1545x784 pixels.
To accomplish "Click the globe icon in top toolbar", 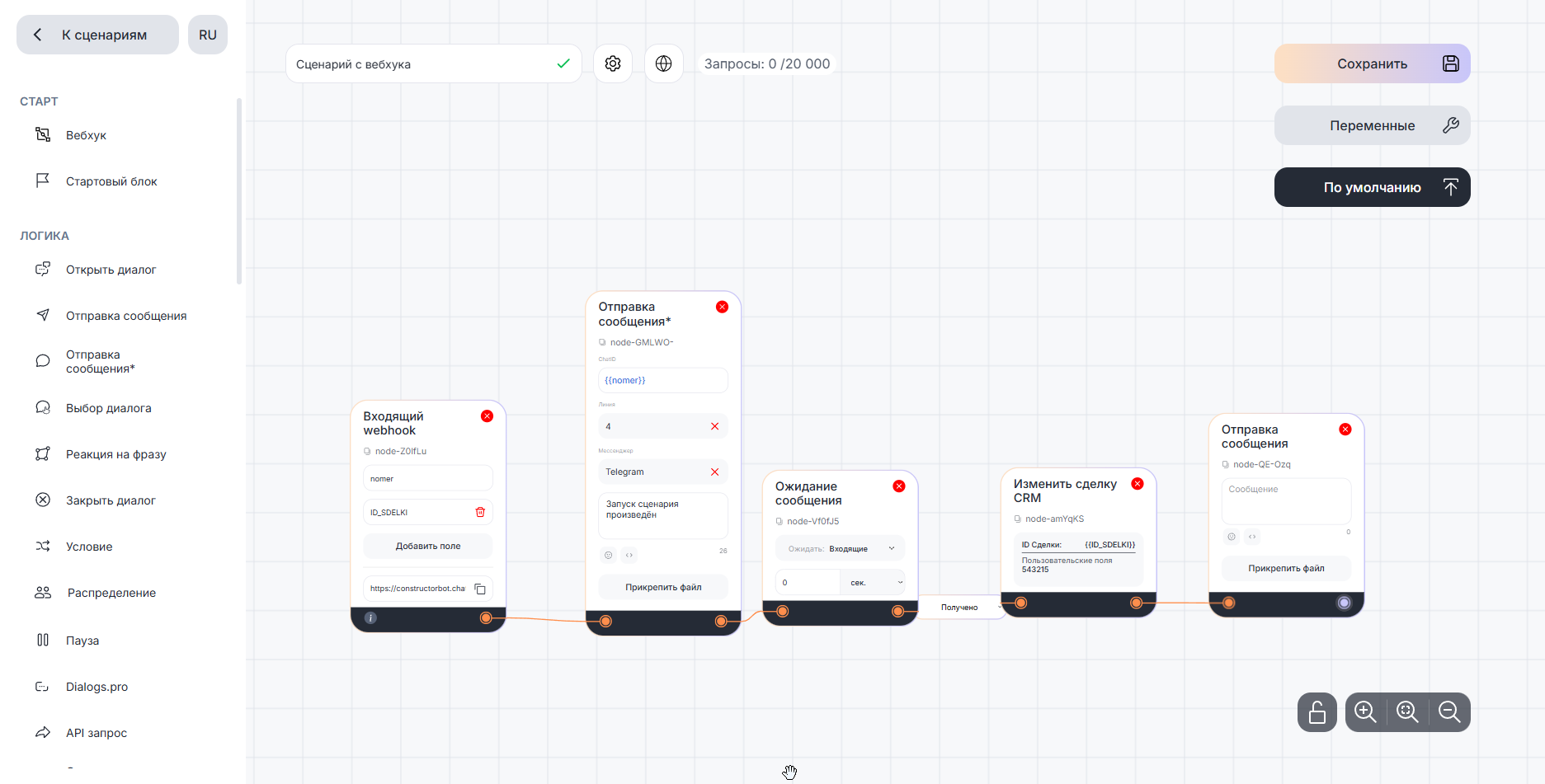I will tap(664, 63).
